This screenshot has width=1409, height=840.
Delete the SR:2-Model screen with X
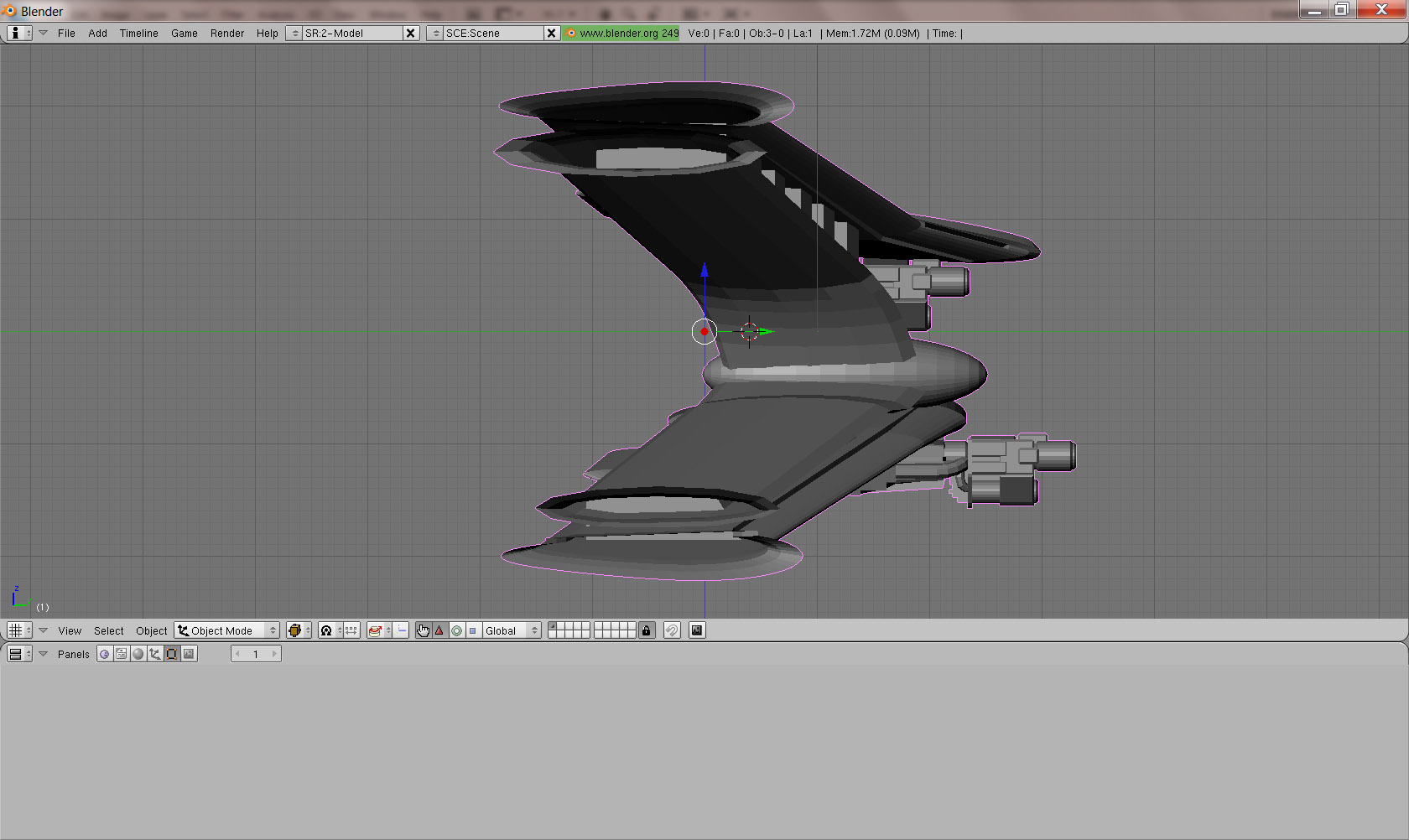pyautogui.click(x=410, y=34)
